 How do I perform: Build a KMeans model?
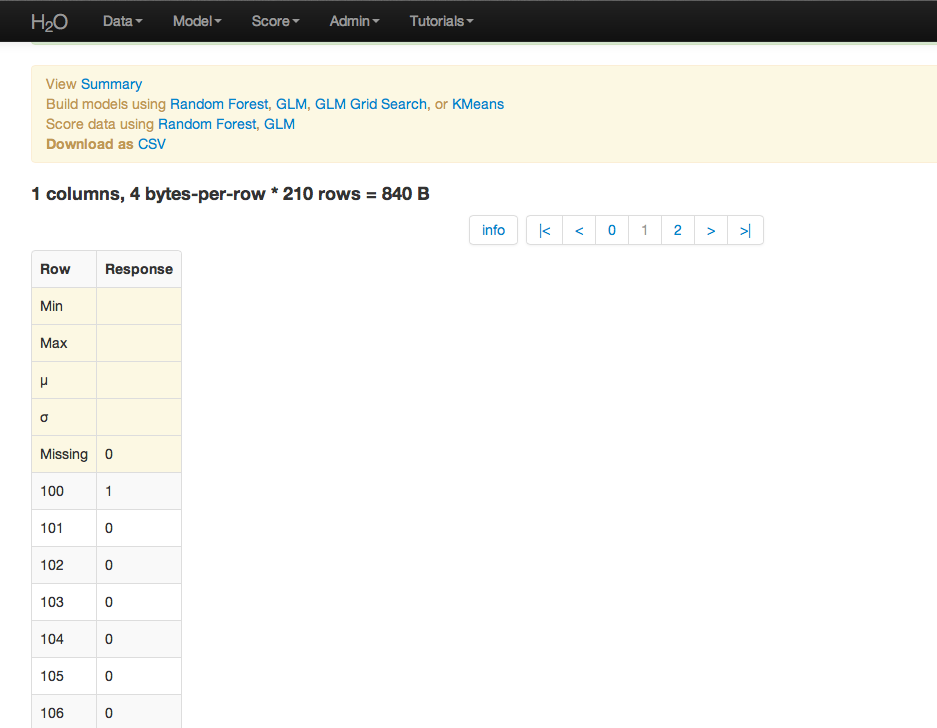[478, 104]
